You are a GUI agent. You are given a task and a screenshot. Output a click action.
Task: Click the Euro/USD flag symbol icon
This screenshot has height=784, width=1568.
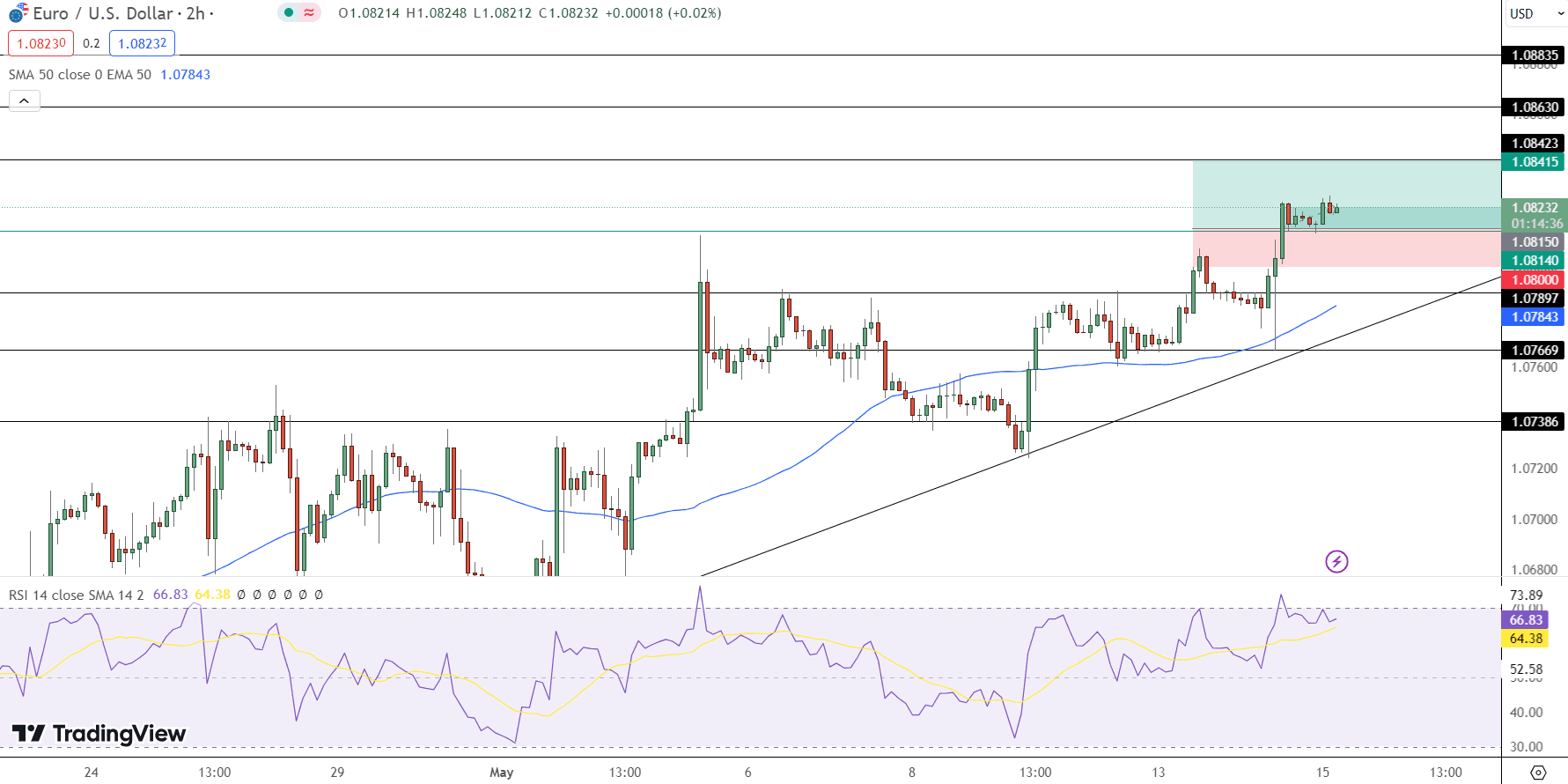pos(18,13)
